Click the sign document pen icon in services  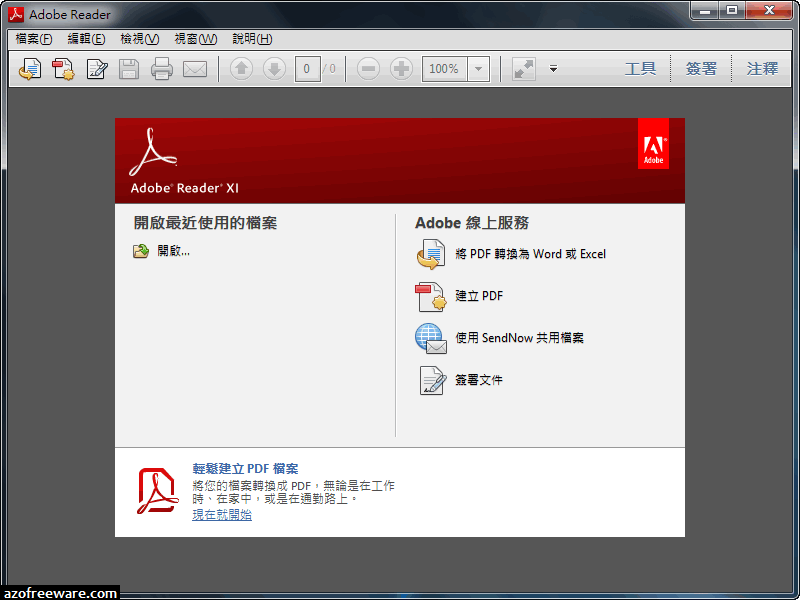(432, 381)
